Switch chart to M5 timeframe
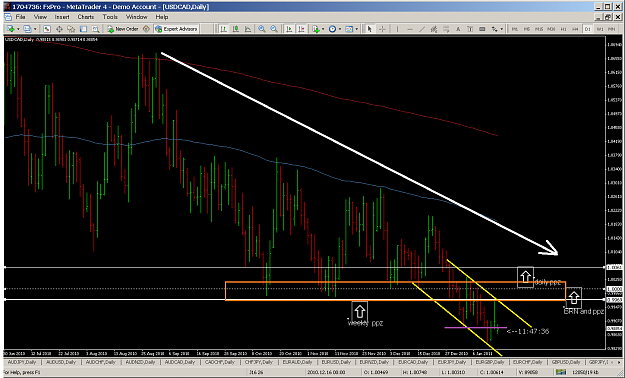Image resolution: width=625 pixels, height=378 pixels. (527, 29)
